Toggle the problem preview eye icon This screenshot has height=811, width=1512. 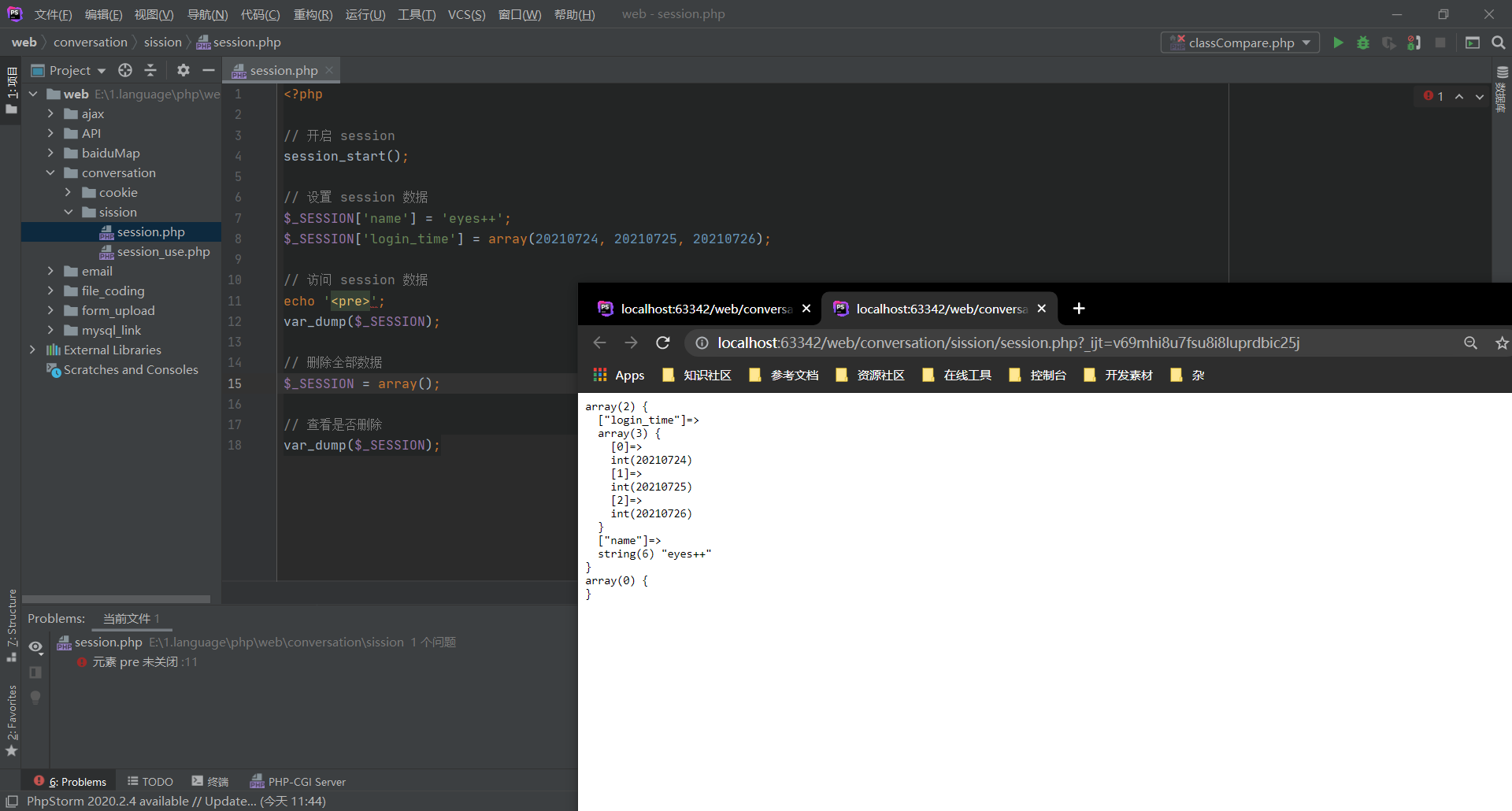coord(35,646)
